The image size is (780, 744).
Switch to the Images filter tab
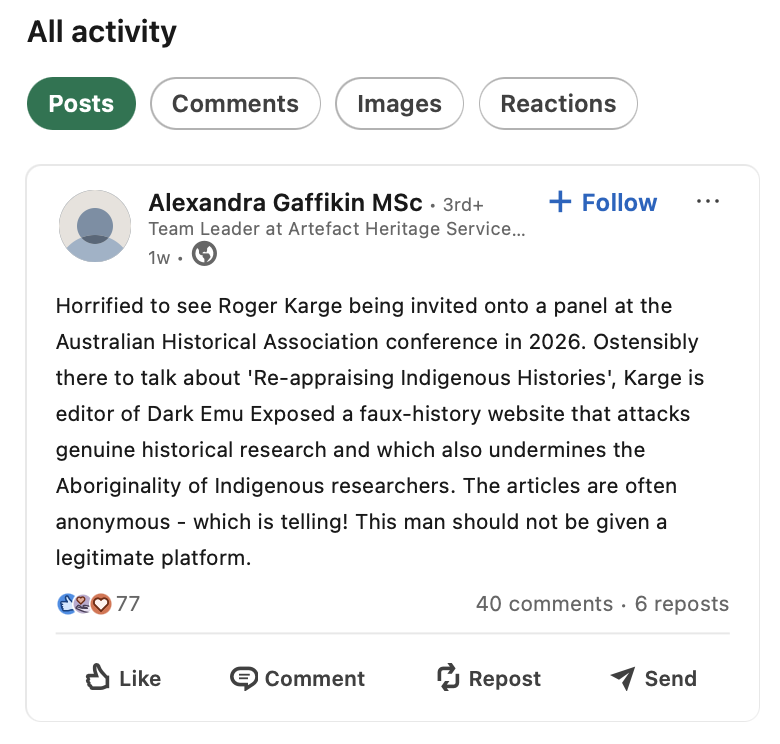click(399, 103)
